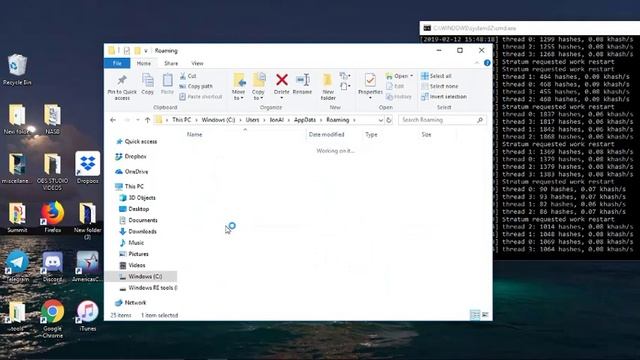This screenshot has width=640, height=360.
Task: Select the Discord desktop shortcut
Action: coord(53,267)
